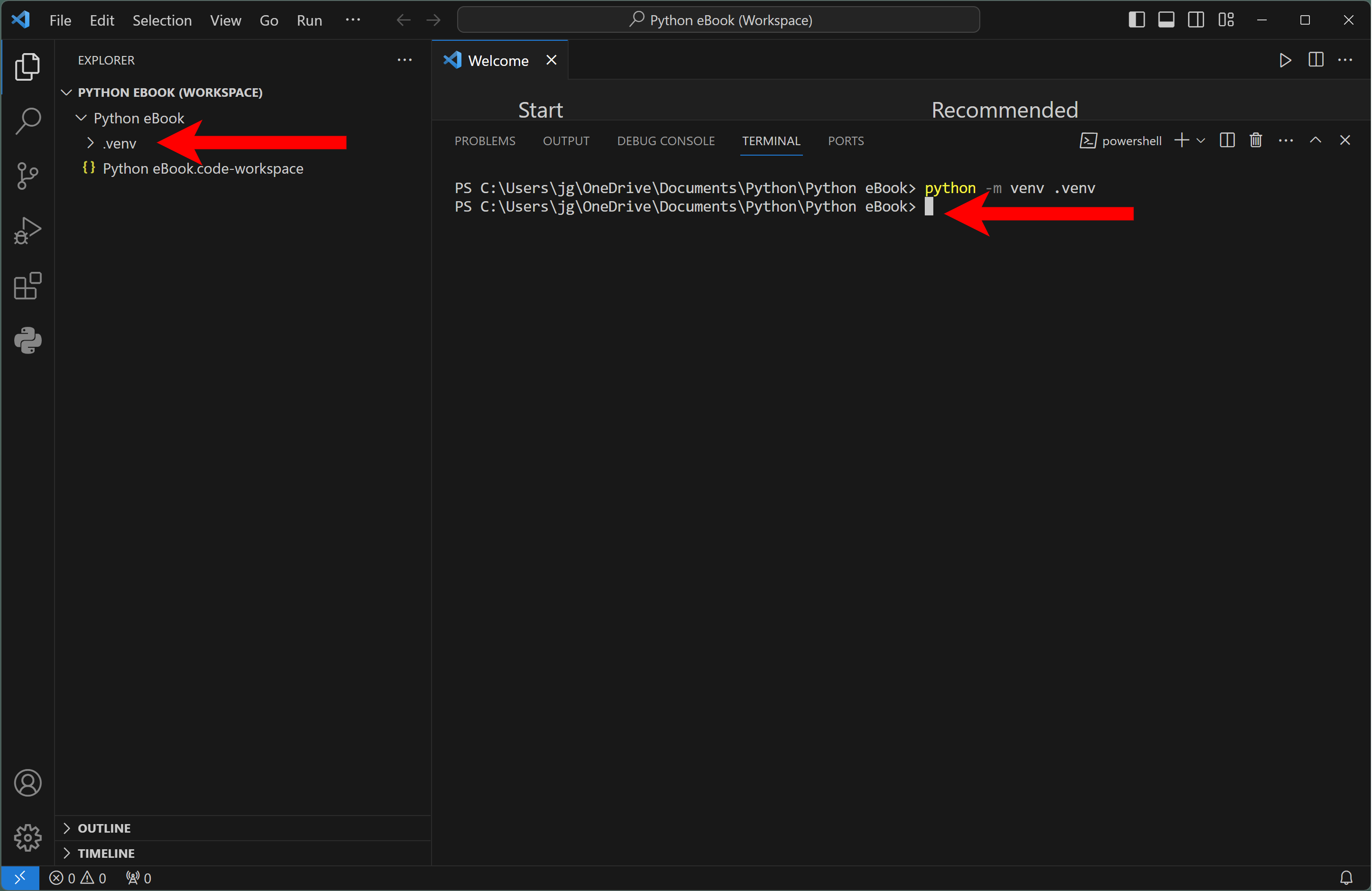The image size is (1372, 891).
Task: Open editor More Actions ellipsis
Action: pos(1345,60)
